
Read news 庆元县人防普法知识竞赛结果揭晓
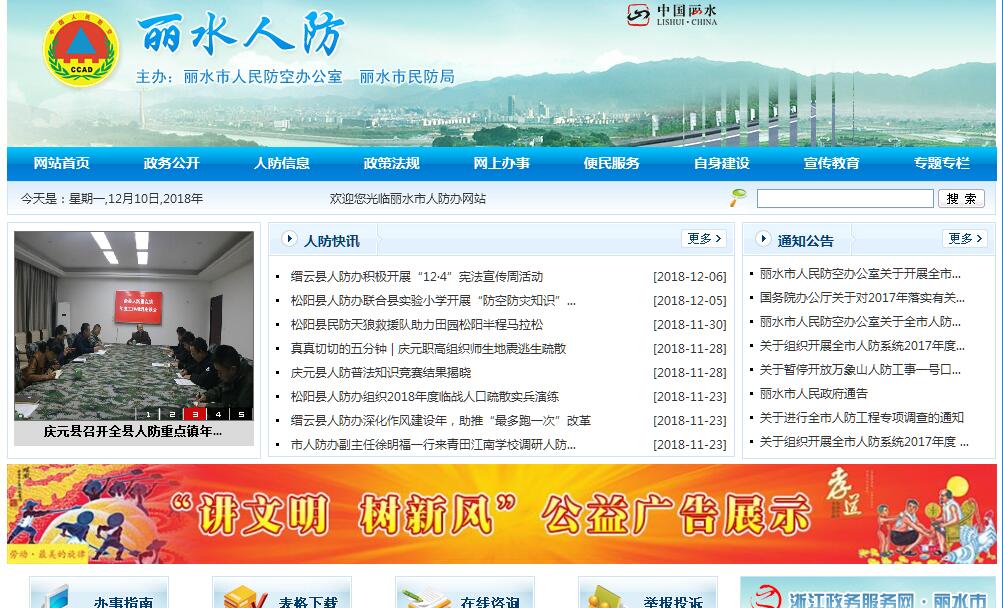(381, 372)
